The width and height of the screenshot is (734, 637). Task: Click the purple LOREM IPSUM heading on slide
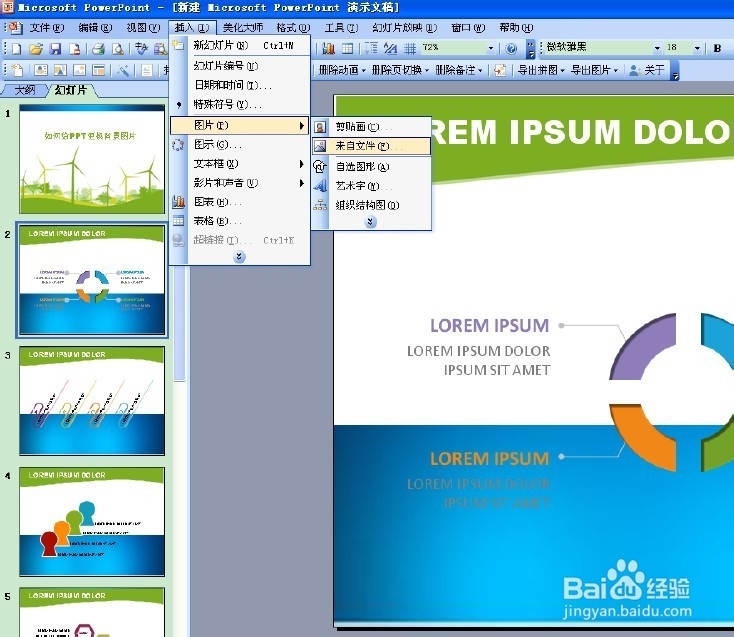coord(489,325)
